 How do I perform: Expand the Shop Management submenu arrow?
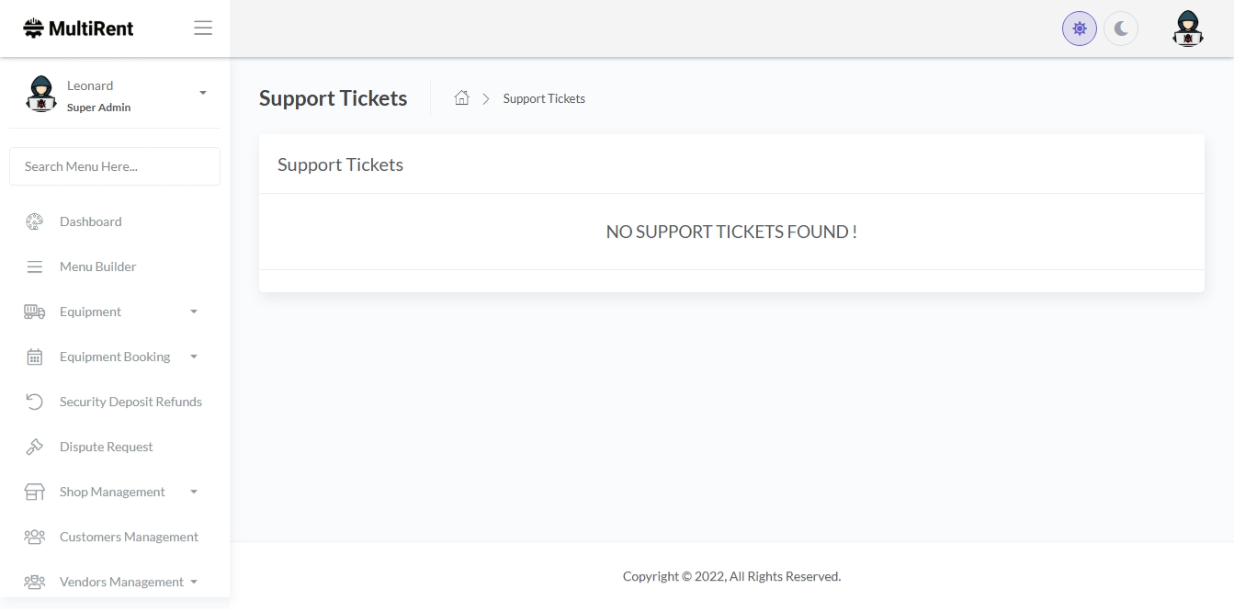coord(195,492)
